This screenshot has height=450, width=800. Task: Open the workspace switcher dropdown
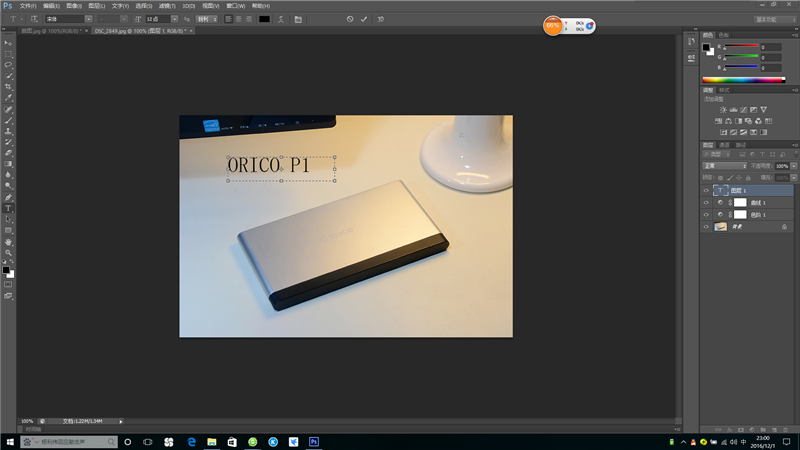point(775,19)
